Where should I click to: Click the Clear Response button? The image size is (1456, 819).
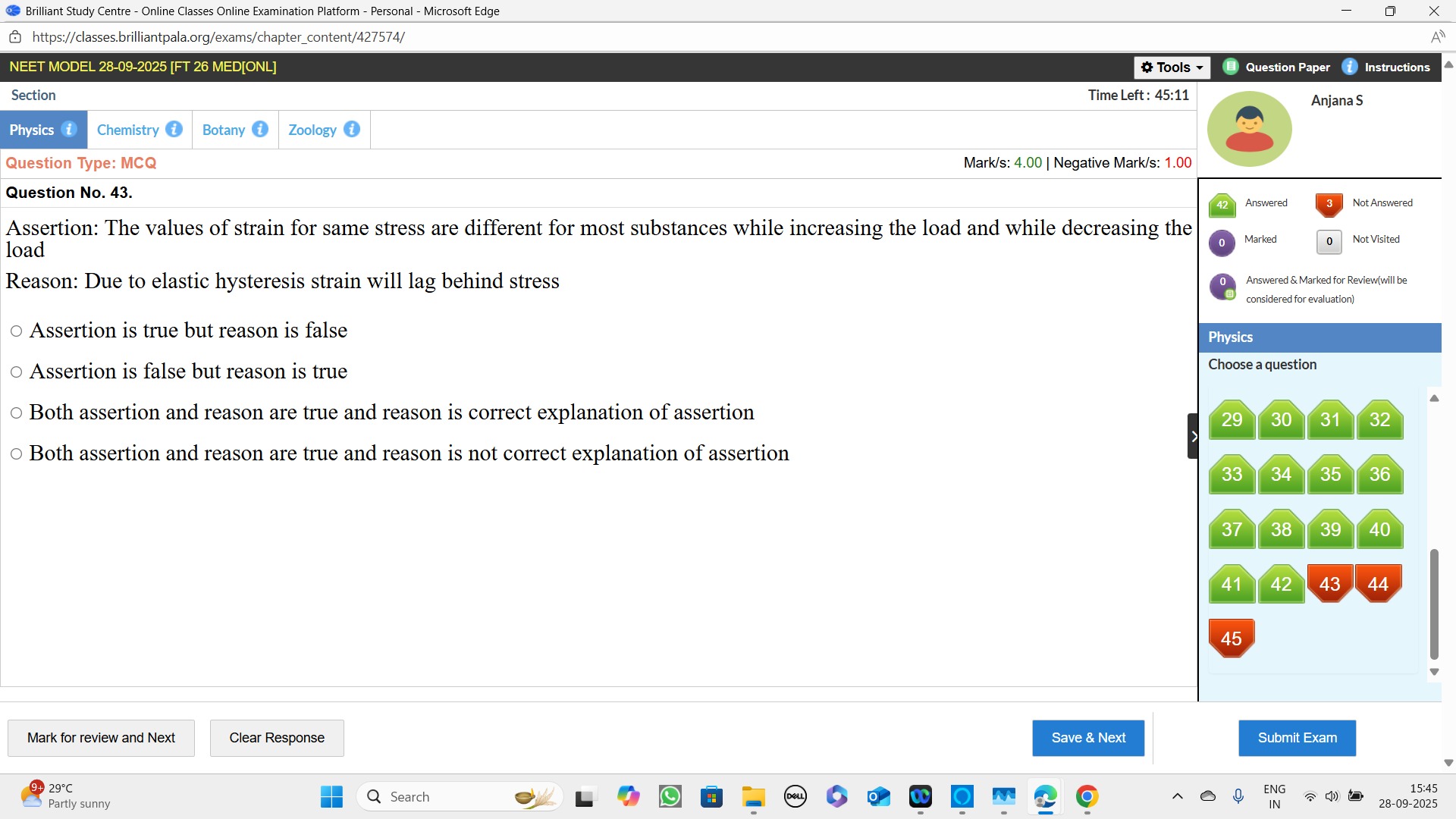[277, 738]
